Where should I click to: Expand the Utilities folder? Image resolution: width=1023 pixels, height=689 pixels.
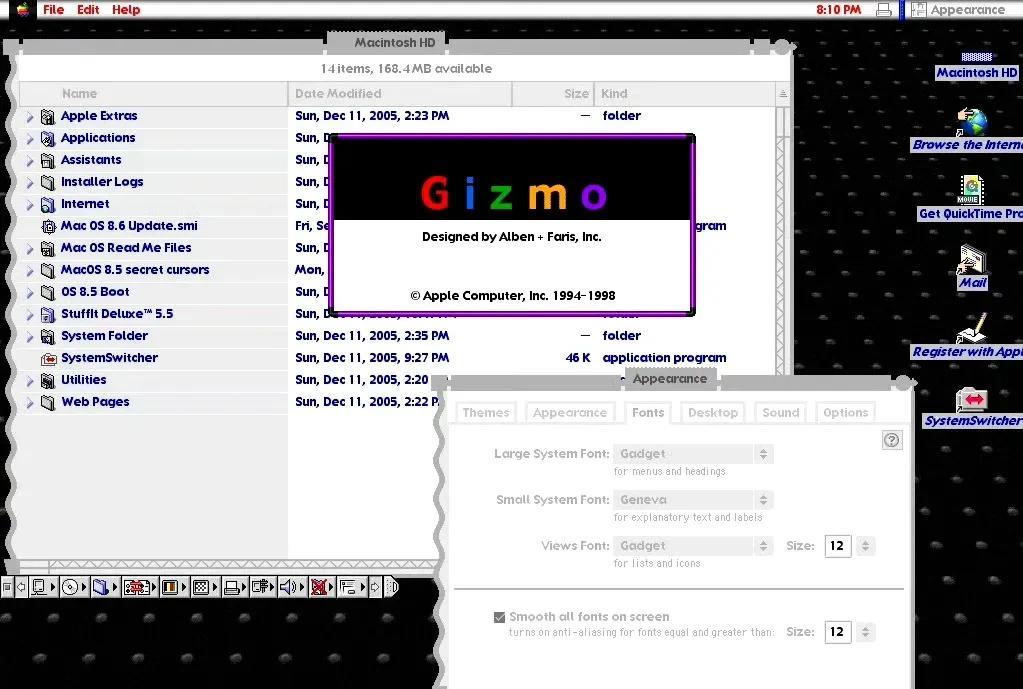(x=30, y=380)
